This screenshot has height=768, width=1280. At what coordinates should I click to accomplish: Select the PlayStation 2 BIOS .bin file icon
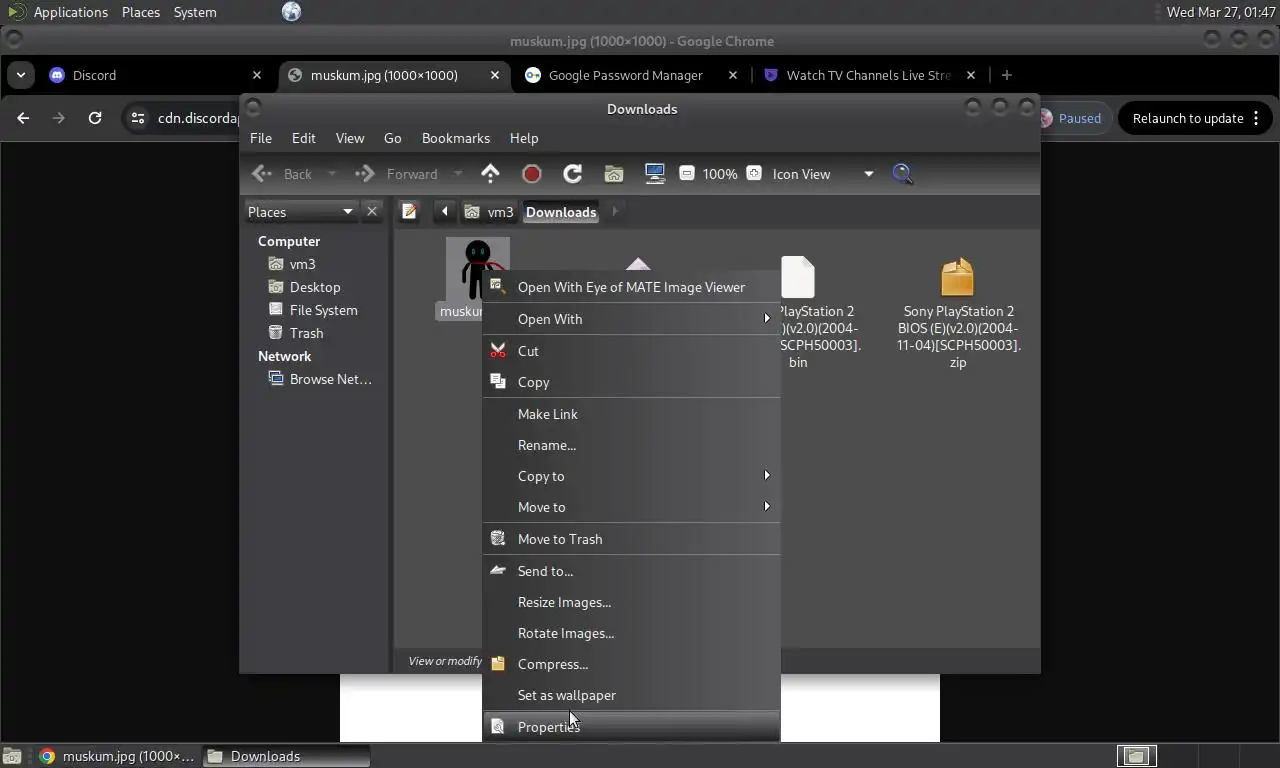click(797, 277)
